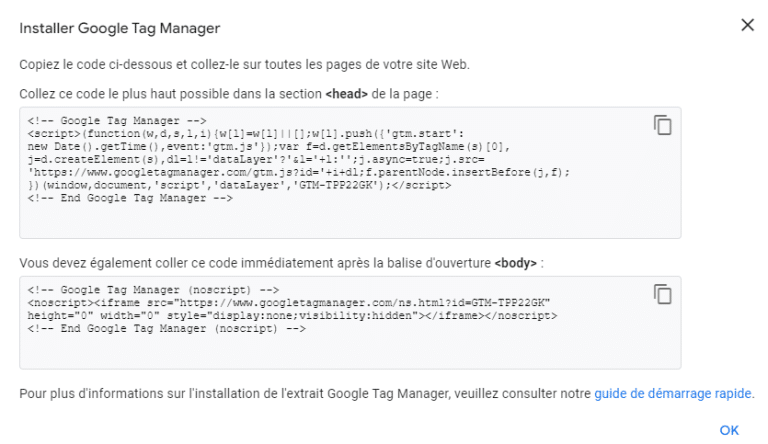Click the 'new Date().getTime()' code line
The image size is (768, 444).
[x=269, y=147]
